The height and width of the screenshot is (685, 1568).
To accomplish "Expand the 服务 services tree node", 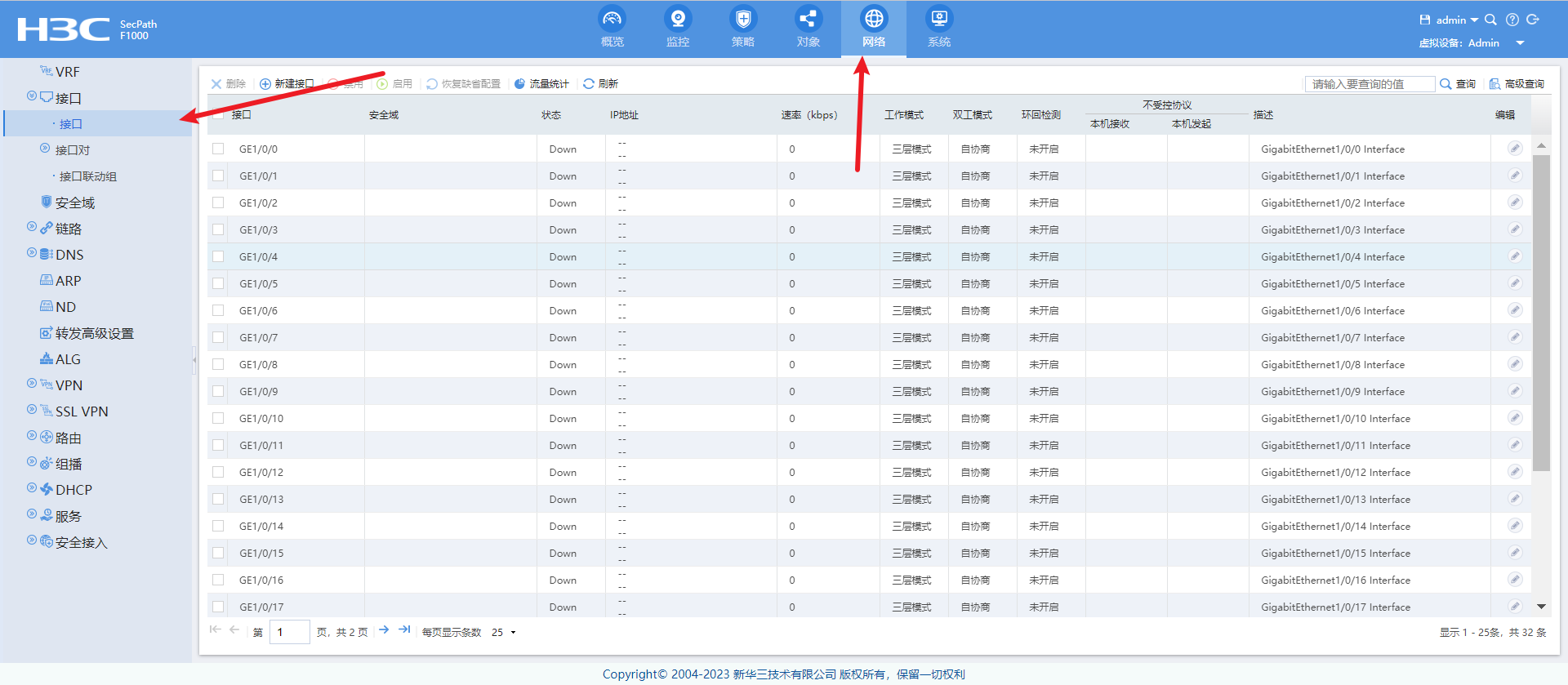I will click(32, 514).
